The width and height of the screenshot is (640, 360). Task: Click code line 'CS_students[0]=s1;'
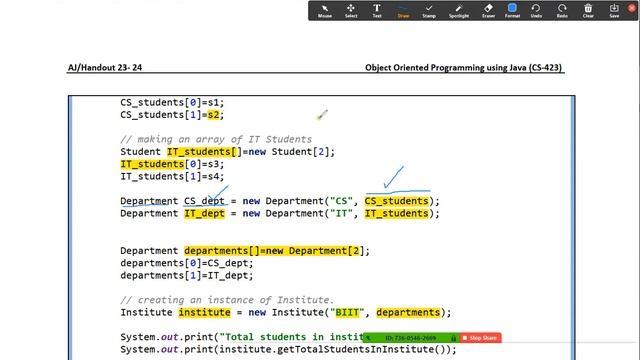click(x=172, y=102)
